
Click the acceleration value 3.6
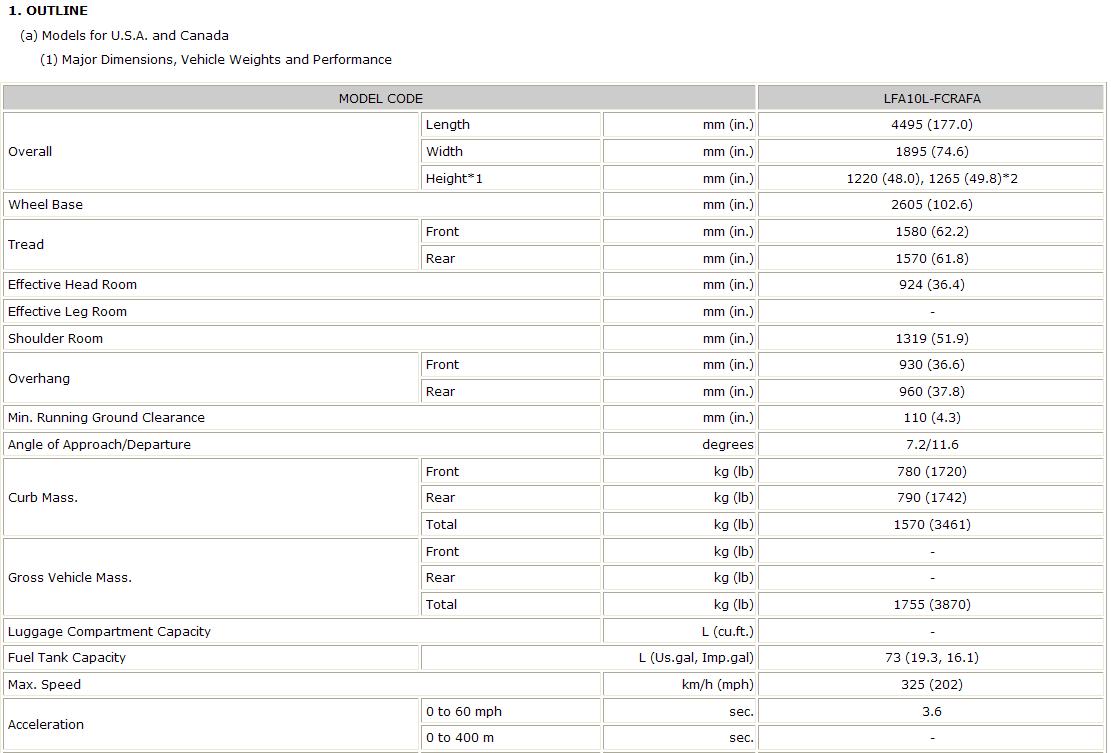click(932, 712)
